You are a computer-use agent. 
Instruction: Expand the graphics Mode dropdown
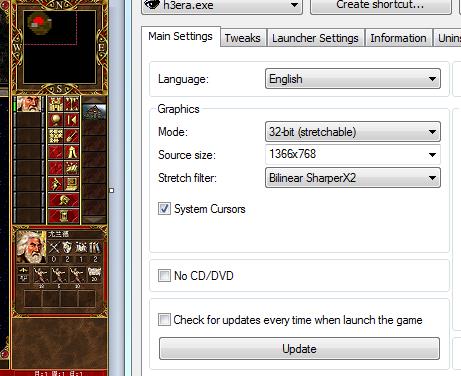(353, 132)
